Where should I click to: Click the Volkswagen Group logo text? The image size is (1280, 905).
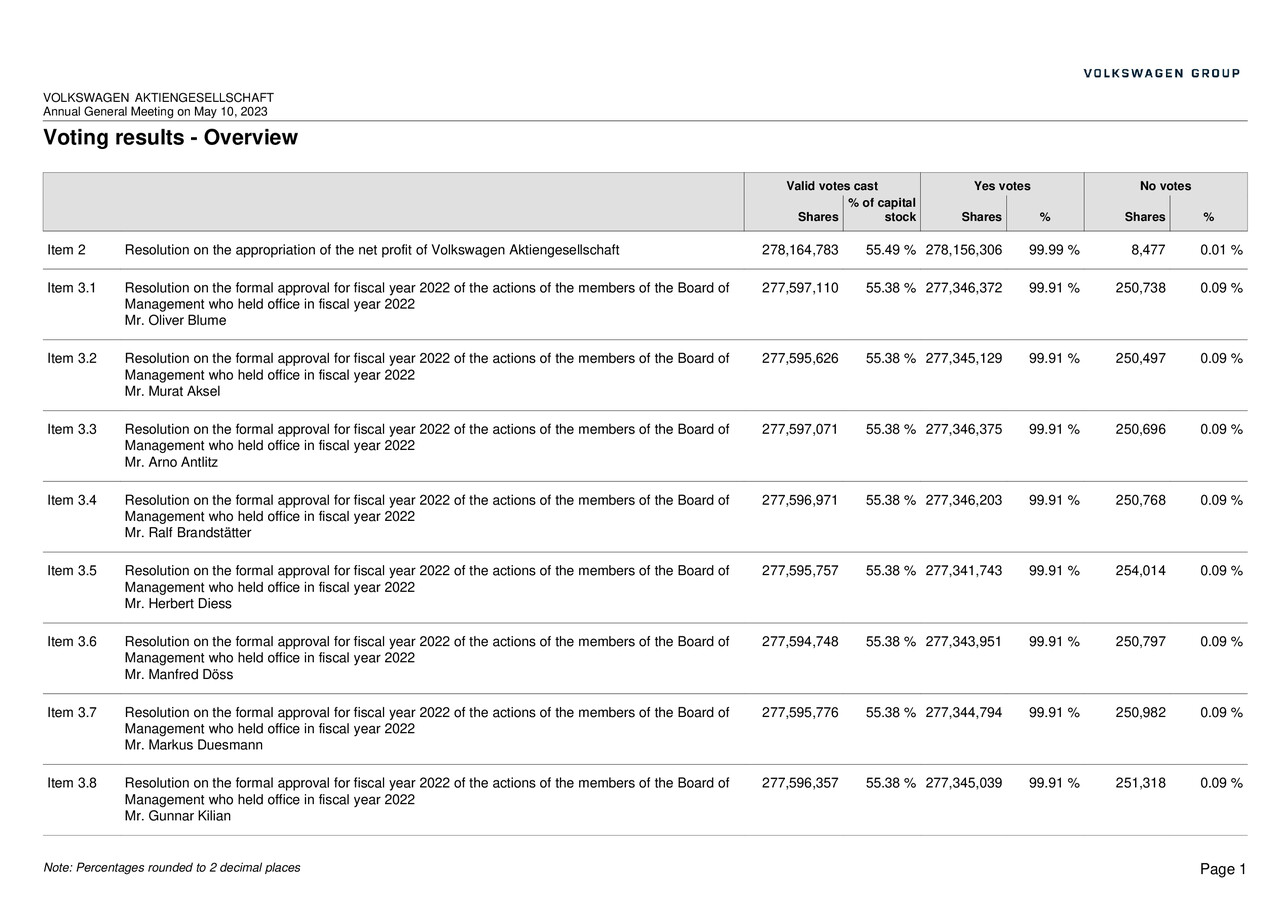(1162, 73)
